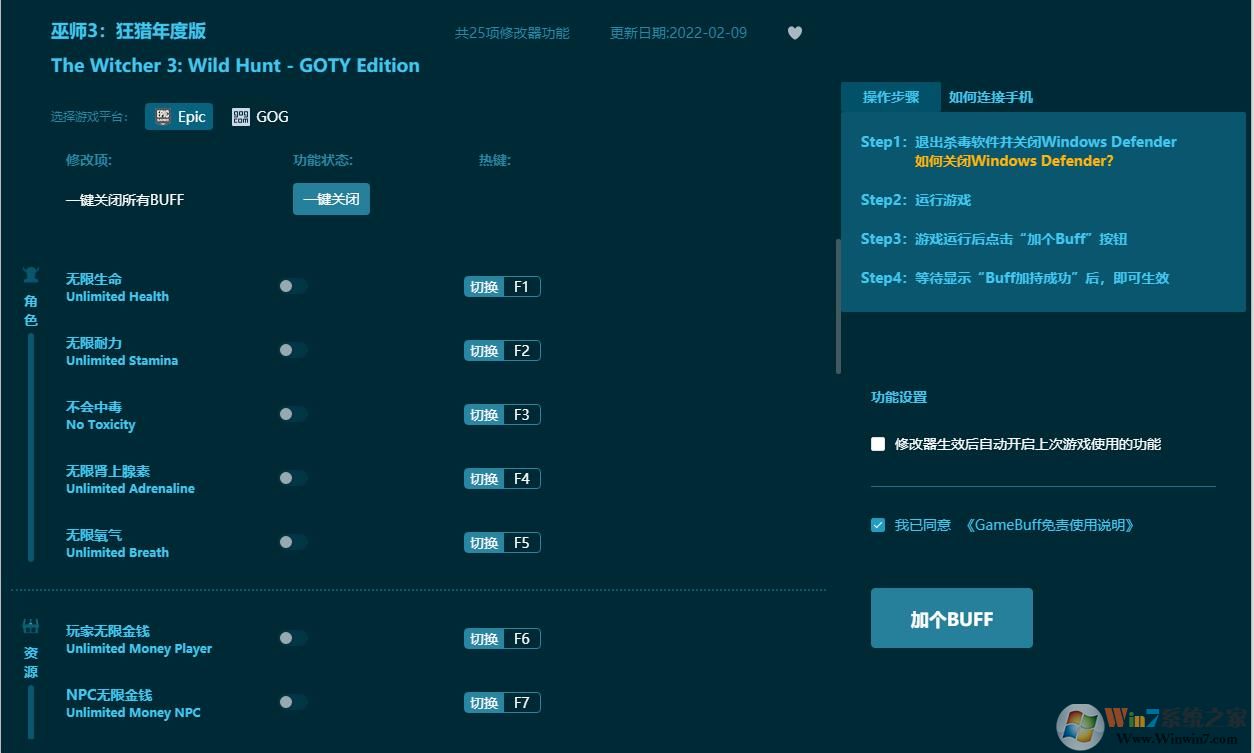
Task: Click the heart favorite icon
Action: [794, 32]
